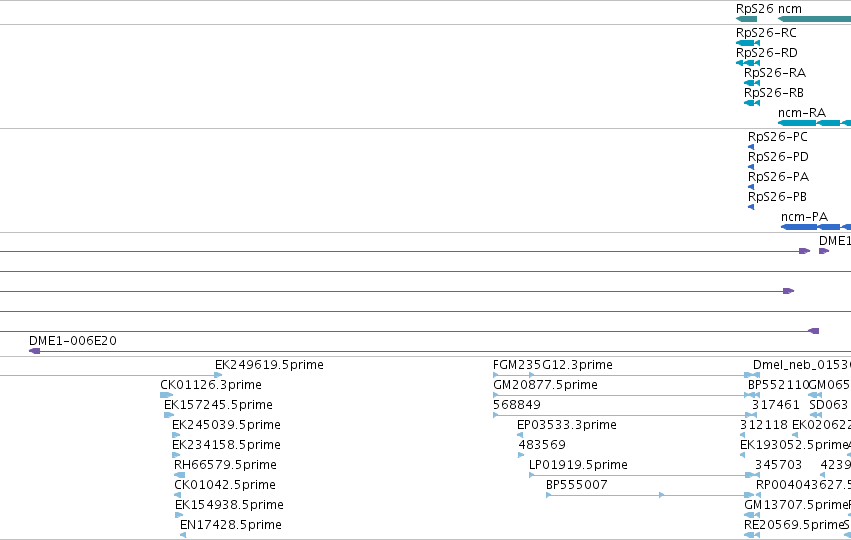Select the RpS26-PB protein label
The height and width of the screenshot is (540, 851).
point(777,198)
